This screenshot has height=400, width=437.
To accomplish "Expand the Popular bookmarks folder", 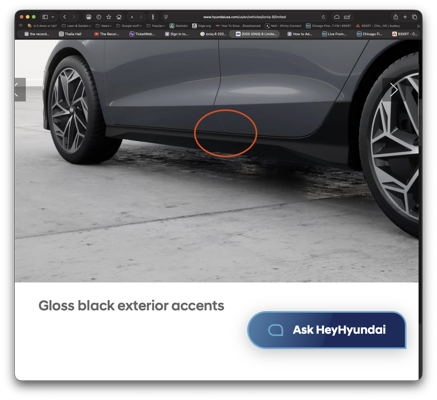I will click(156, 26).
